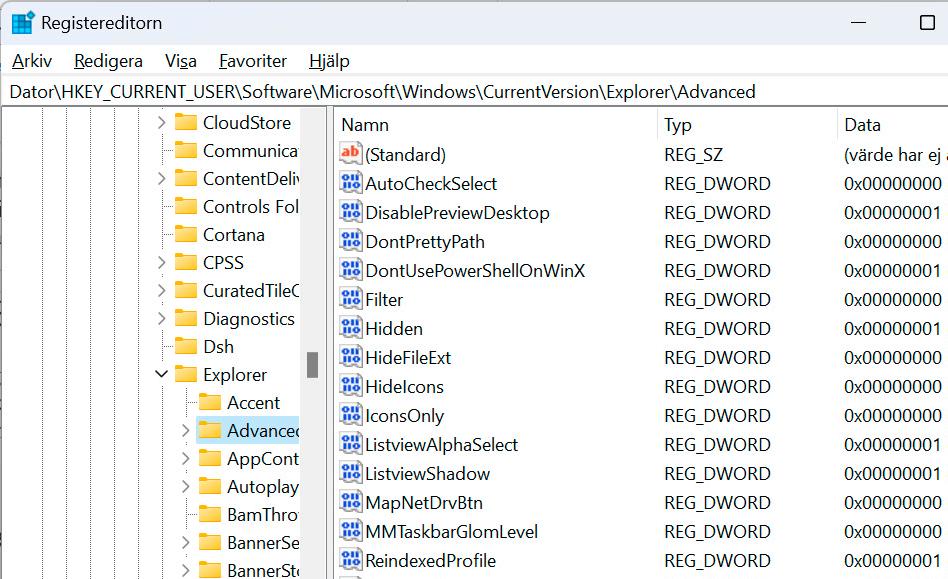Open the Redigera menu
Viewport: 948px width, 579px height.
pyautogui.click(x=108, y=61)
